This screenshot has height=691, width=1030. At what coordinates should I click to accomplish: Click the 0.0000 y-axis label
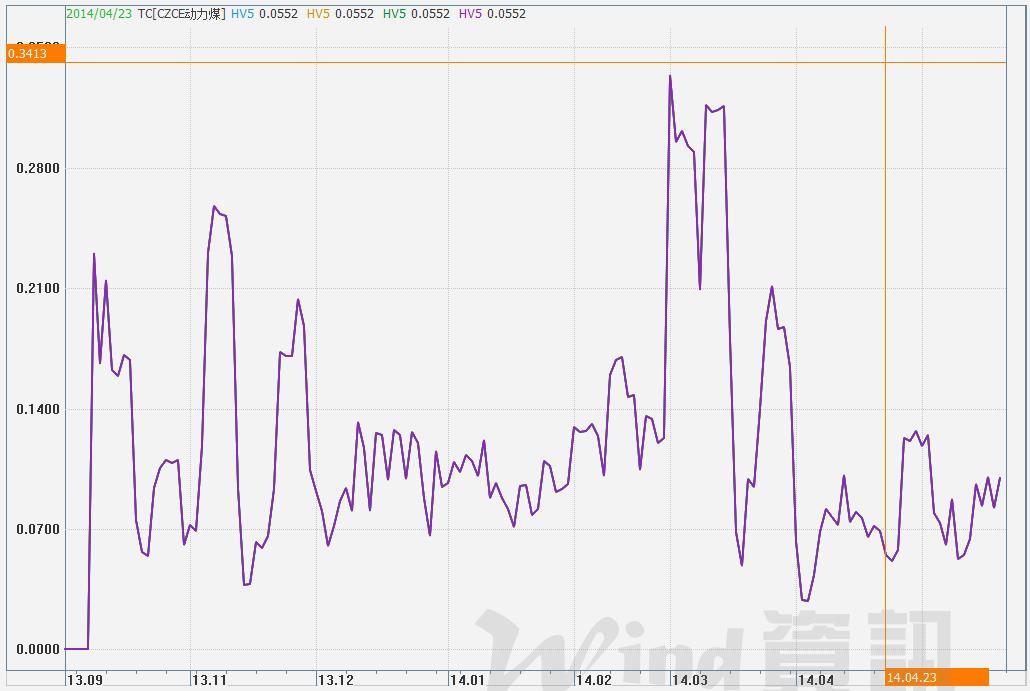tap(38, 650)
